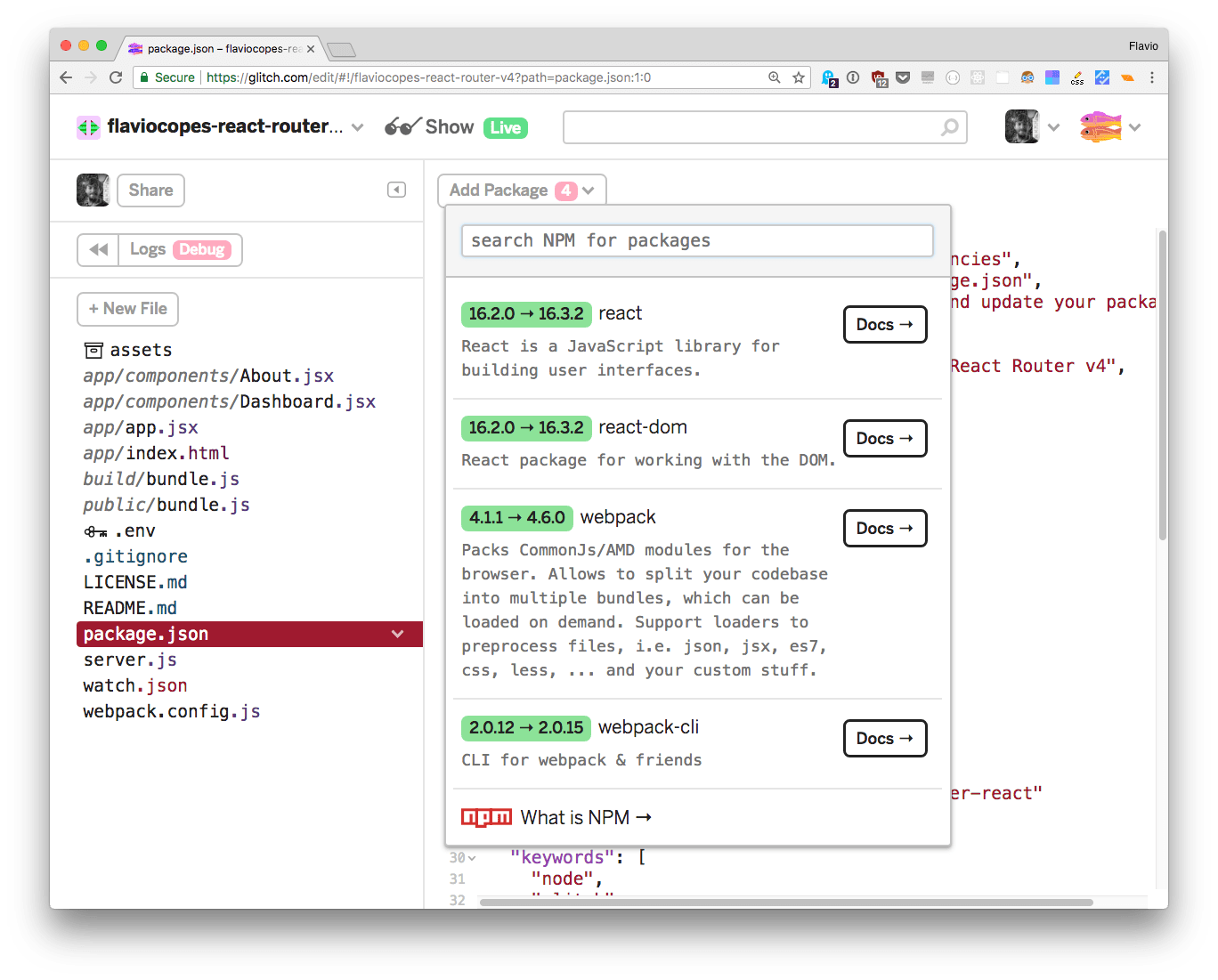Select the sunglasses Show icon
Screen dimensions: 1218x980
(x=402, y=126)
